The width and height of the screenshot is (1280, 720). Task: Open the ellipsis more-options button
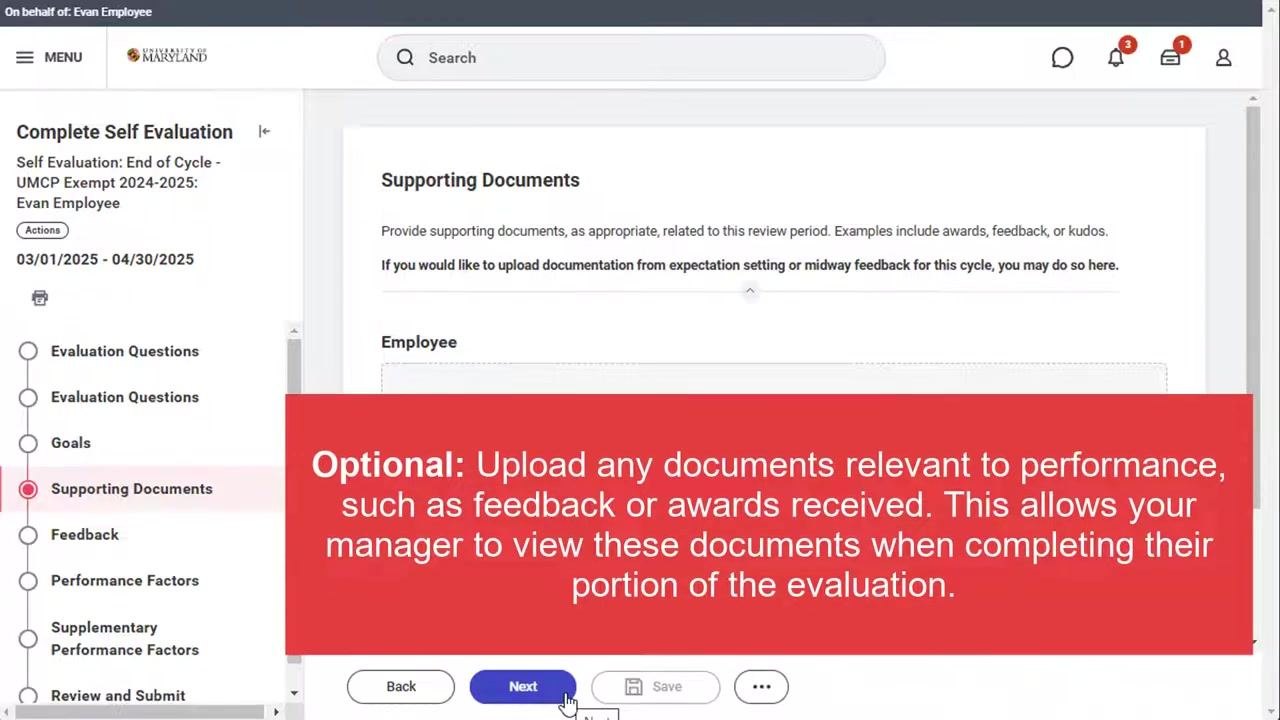pos(761,687)
